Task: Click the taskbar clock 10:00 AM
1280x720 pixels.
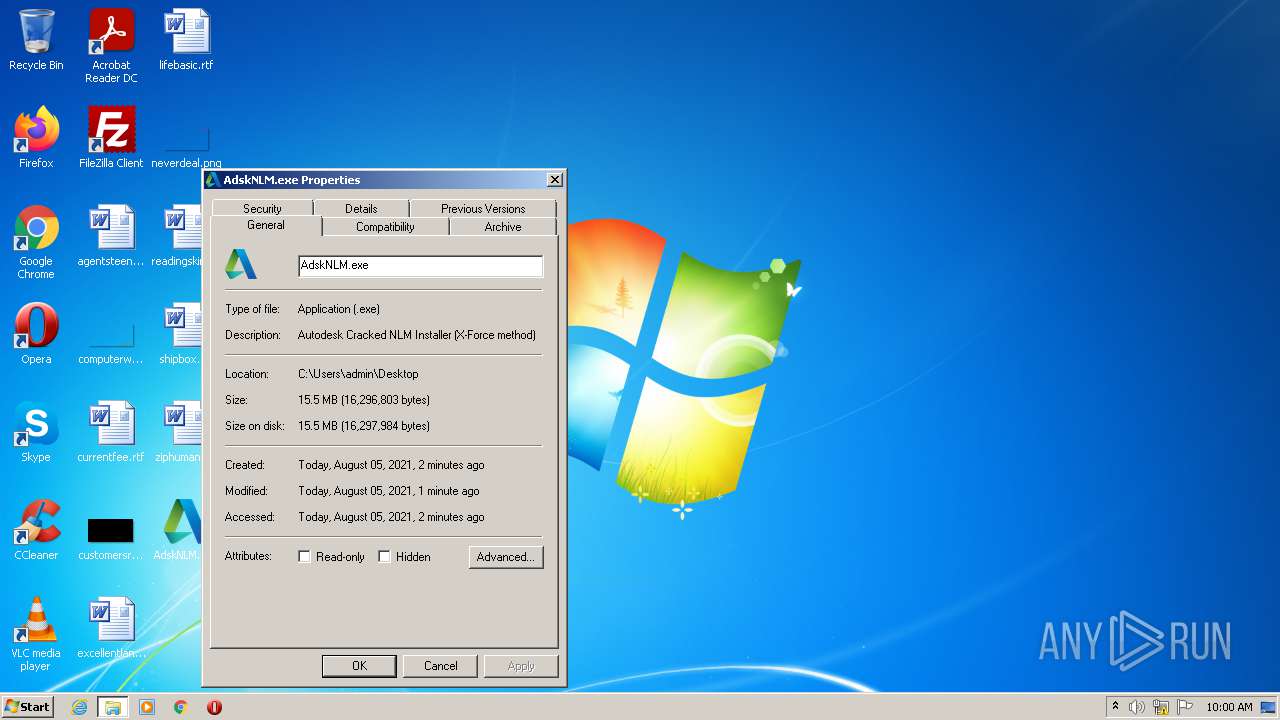Action: 1229,707
